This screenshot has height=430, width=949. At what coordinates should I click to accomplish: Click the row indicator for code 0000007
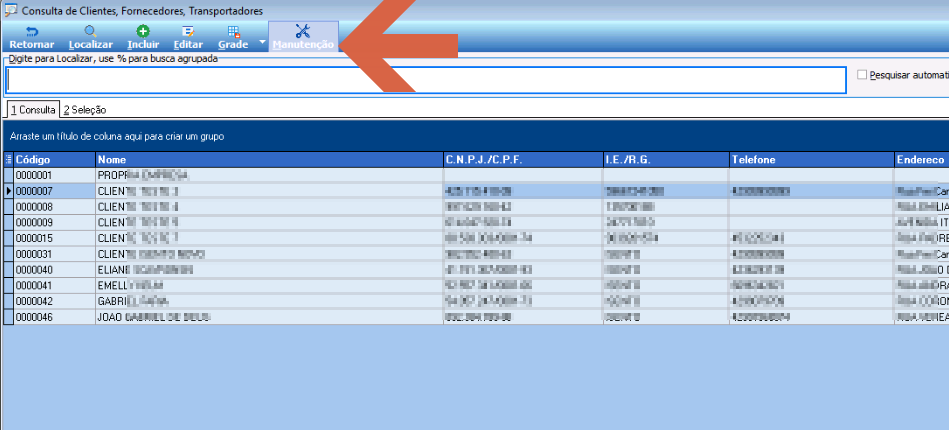pos(8,191)
